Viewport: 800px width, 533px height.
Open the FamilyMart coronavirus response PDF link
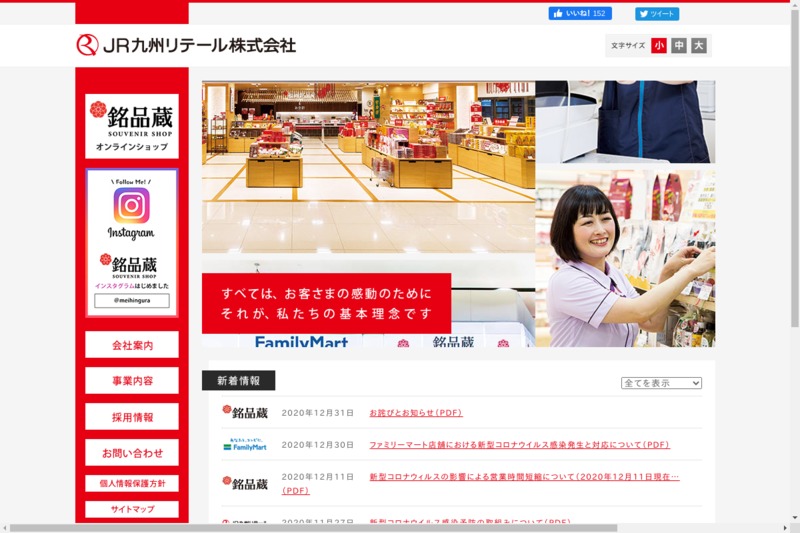pyautogui.click(x=519, y=445)
